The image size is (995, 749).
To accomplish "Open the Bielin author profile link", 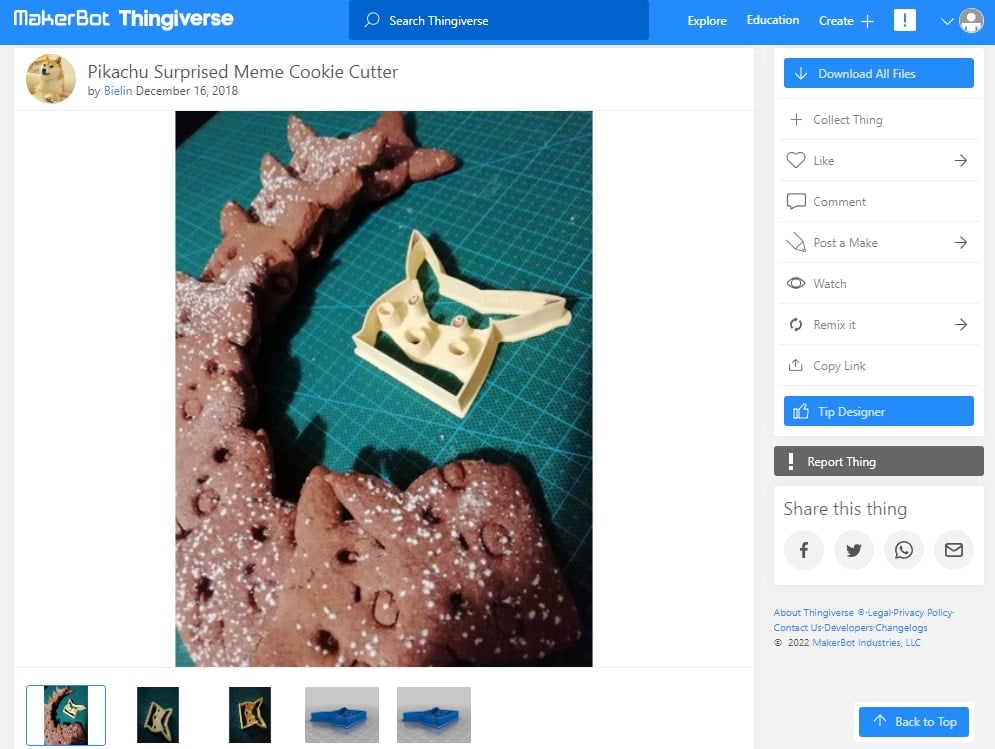I will click(118, 91).
